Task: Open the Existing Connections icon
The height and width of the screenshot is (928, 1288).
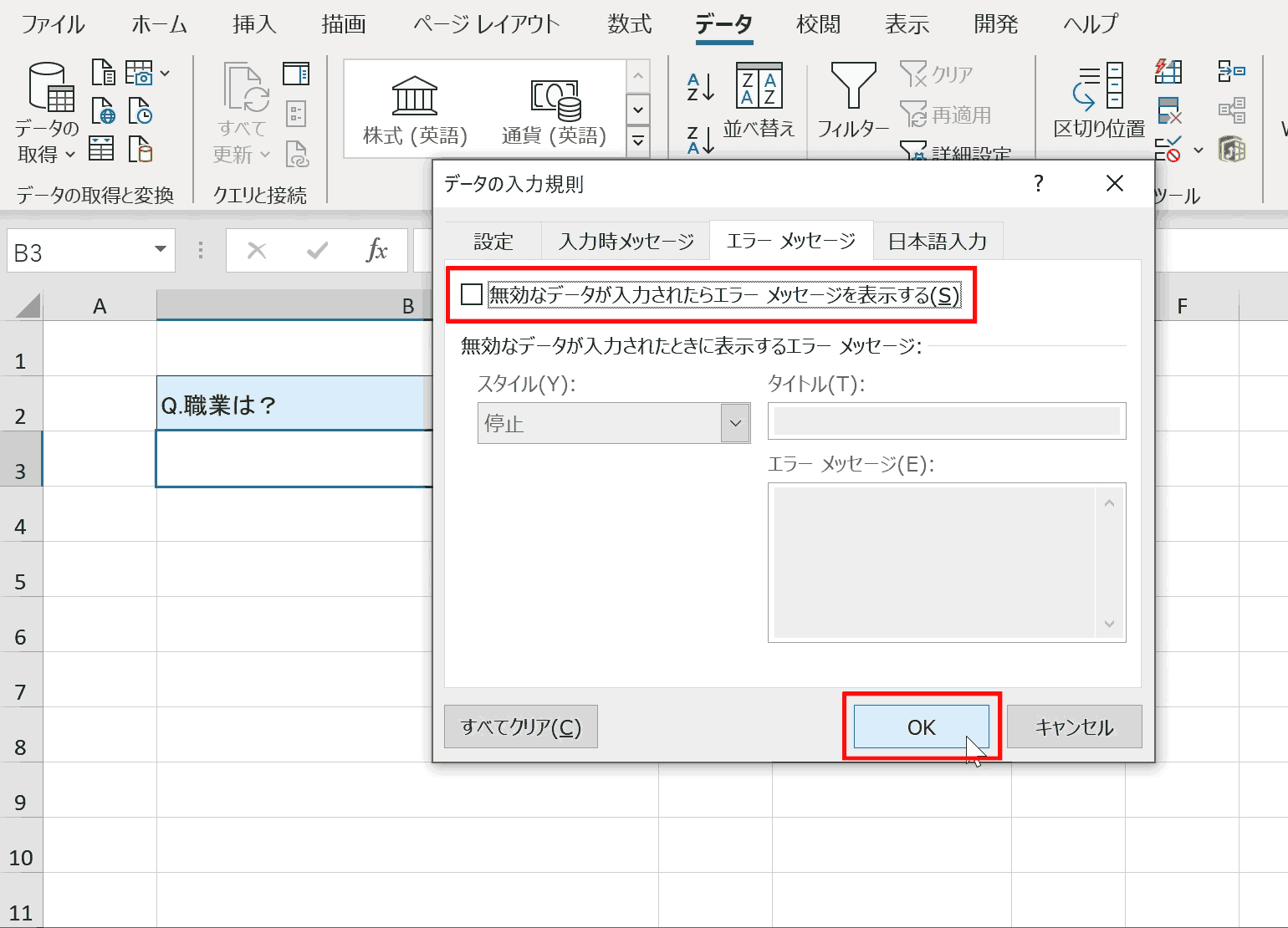Action: (140, 149)
